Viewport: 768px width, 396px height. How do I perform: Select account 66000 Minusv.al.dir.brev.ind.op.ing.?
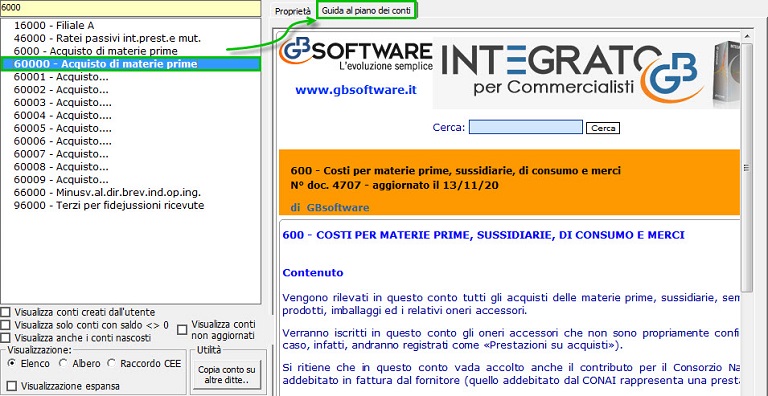click(107, 193)
